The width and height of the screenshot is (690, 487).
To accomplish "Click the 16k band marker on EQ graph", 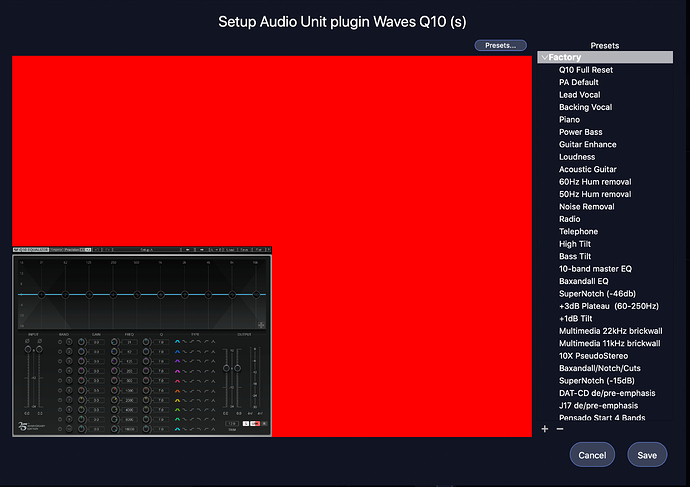I will pos(256,295).
